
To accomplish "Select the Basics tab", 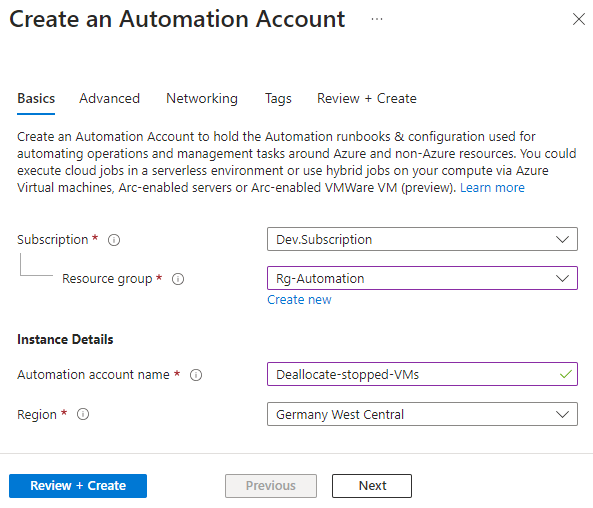I will tap(36, 98).
